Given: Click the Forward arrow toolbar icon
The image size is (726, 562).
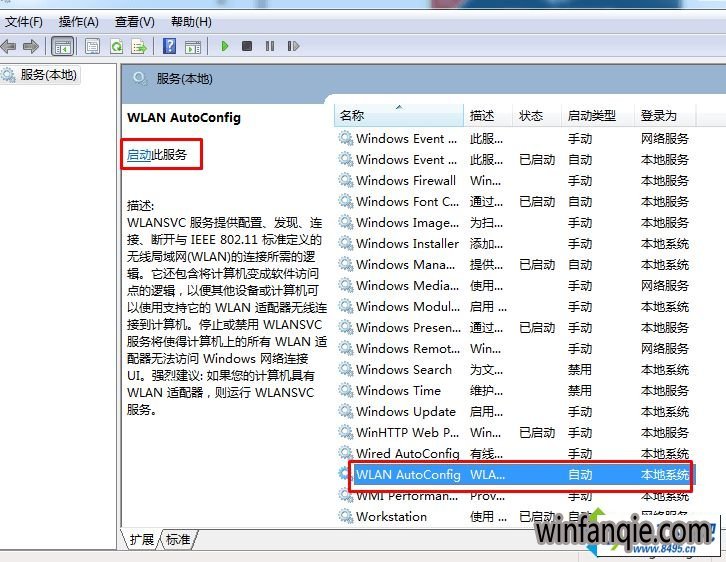Looking at the screenshot, I should pos(31,46).
